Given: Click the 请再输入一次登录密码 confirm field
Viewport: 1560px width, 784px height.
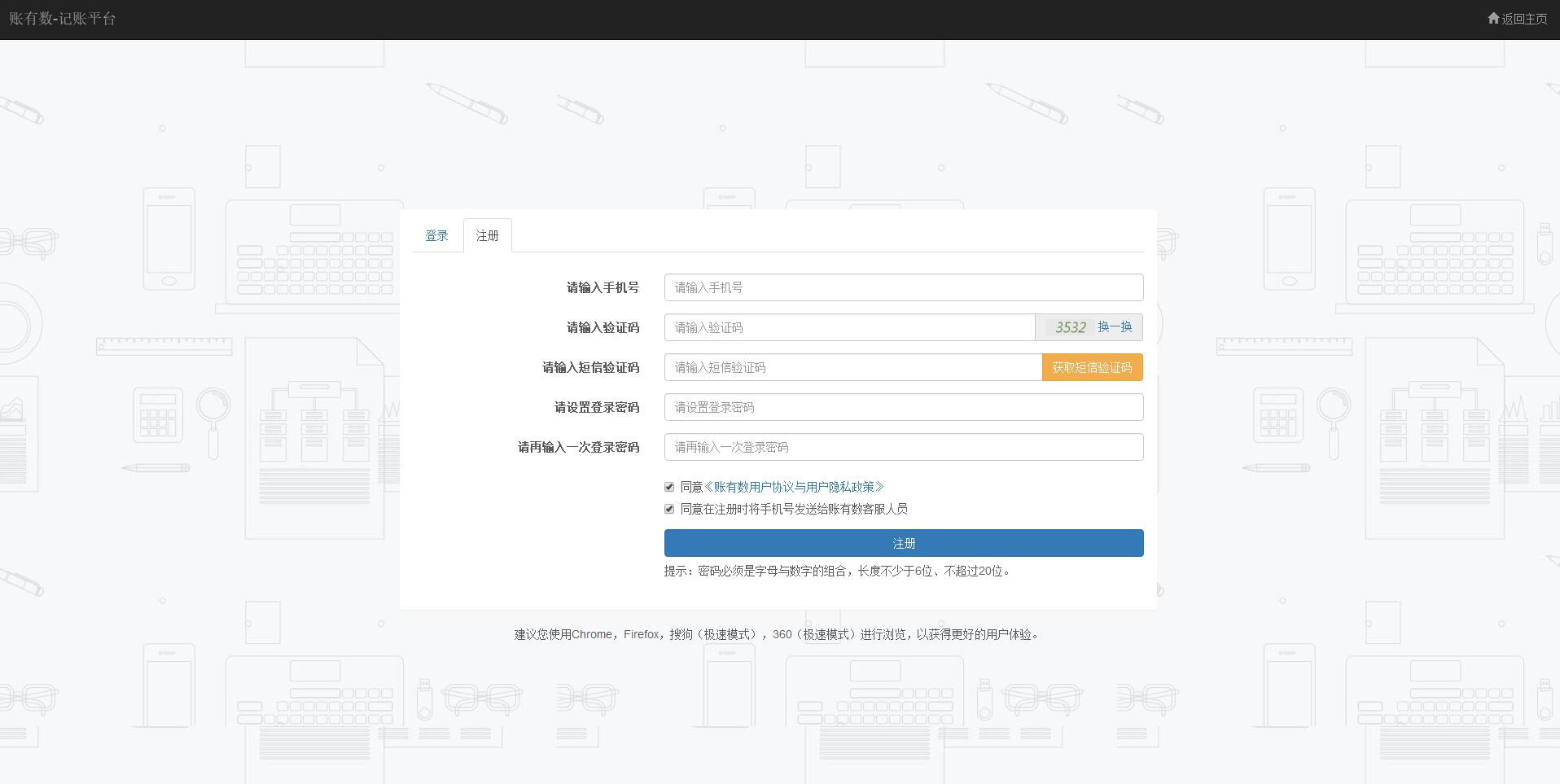Looking at the screenshot, I should 903,447.
